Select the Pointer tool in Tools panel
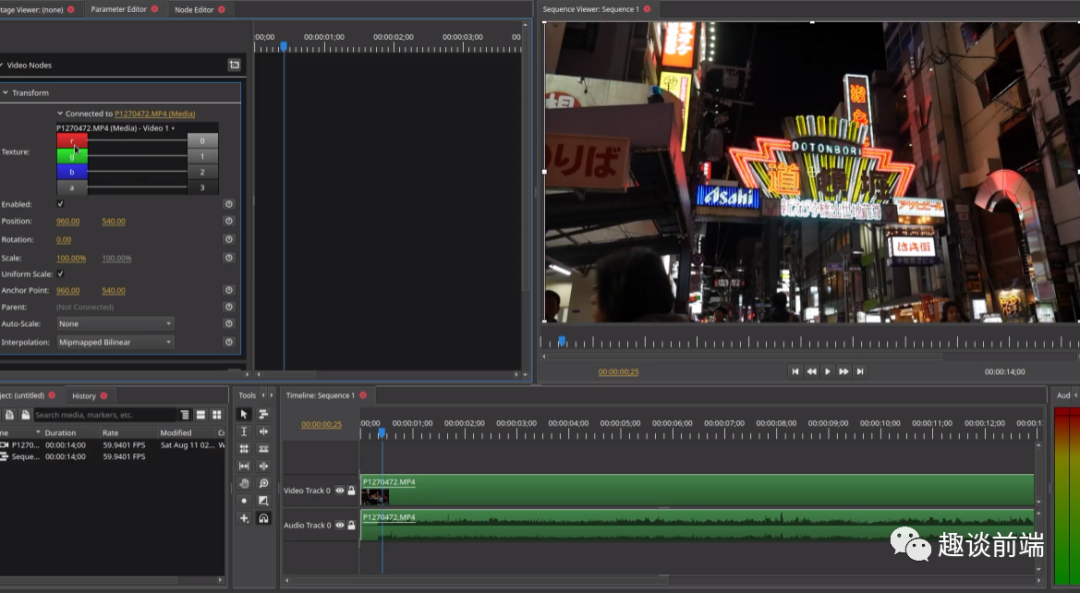This screenshot has width=1080, height=593. tap(244, 414)
